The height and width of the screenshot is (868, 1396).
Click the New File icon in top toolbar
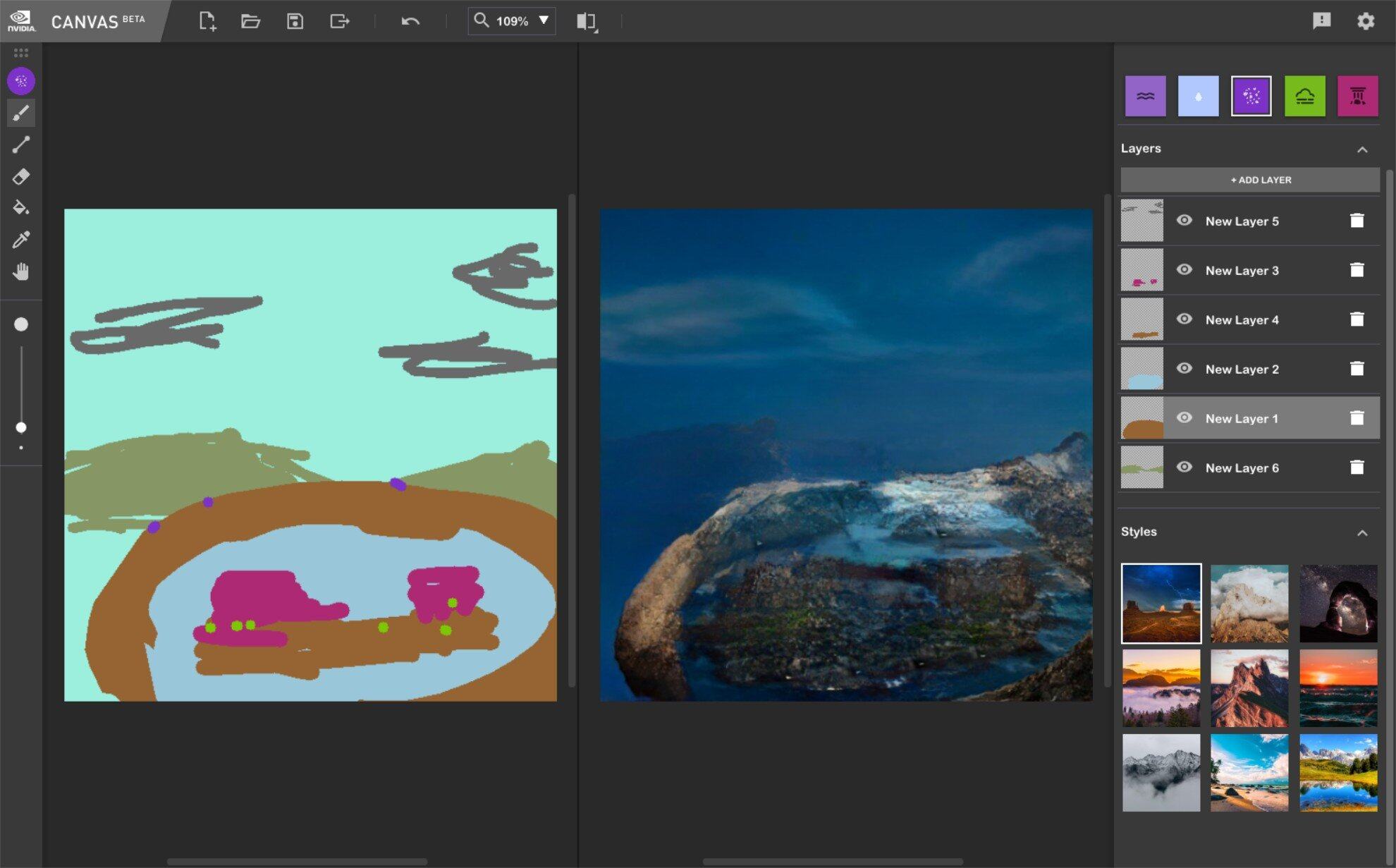207,21
